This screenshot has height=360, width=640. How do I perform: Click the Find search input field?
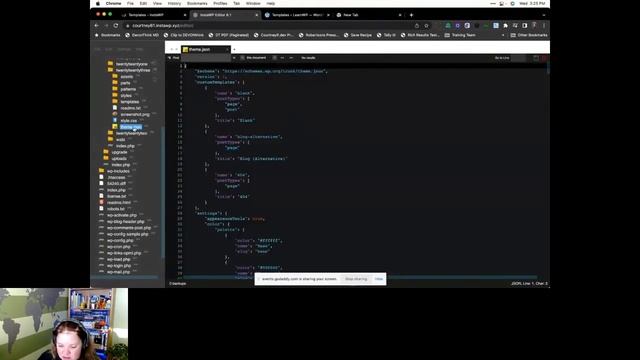(x=206, y=58)
